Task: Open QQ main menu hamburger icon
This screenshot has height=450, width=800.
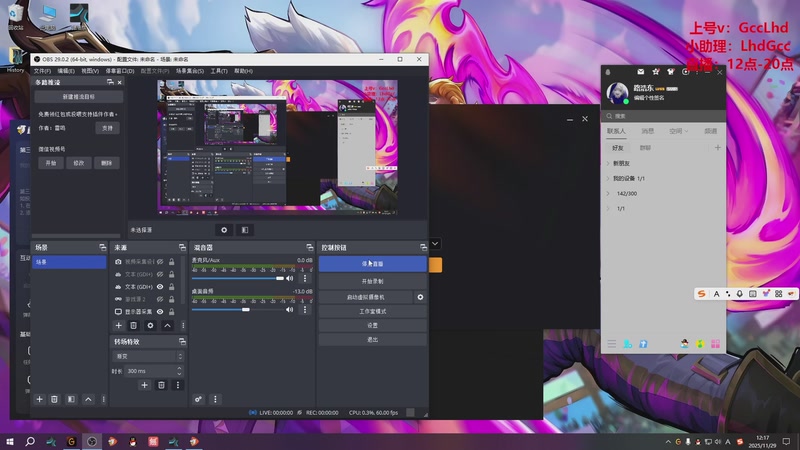Action: pos(612,344)
